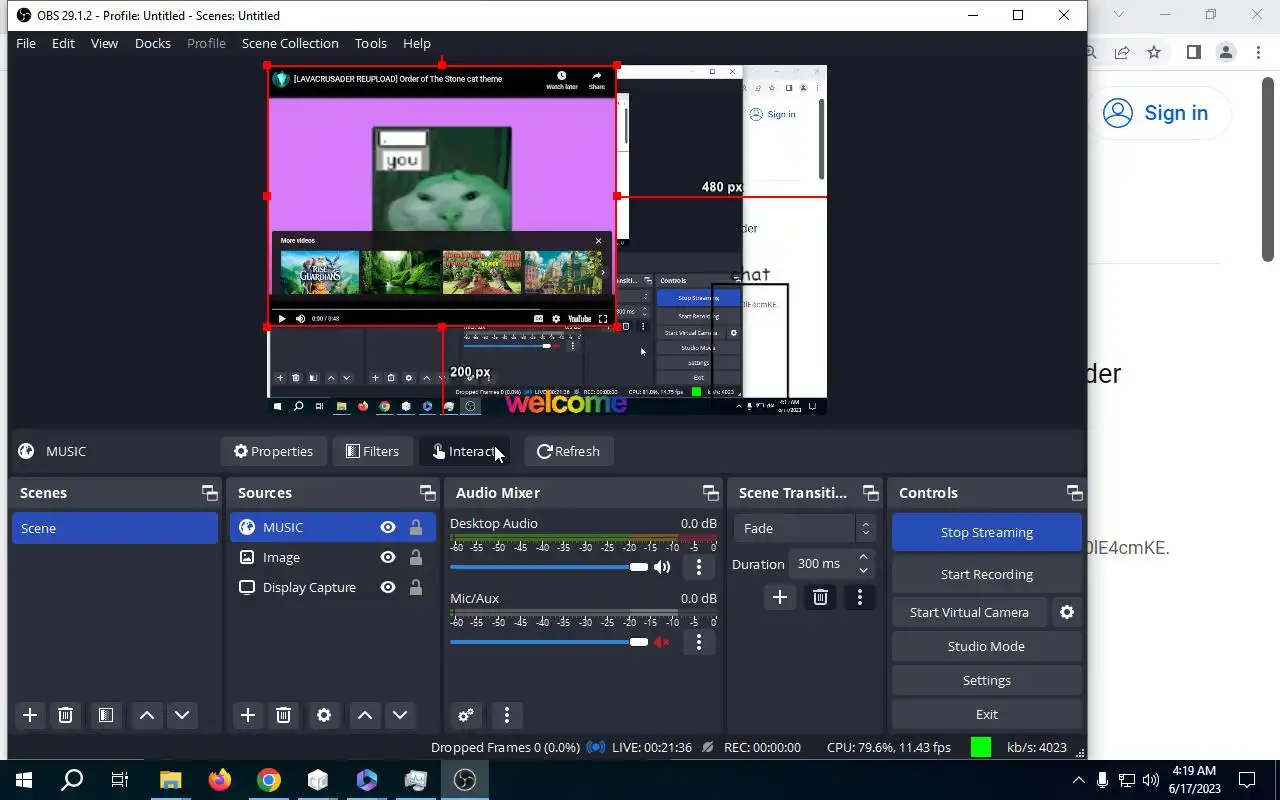The height and width of the screenshot is (800, 1280).
Task: Undock the Scenes panel
Action: click(209, 493)
